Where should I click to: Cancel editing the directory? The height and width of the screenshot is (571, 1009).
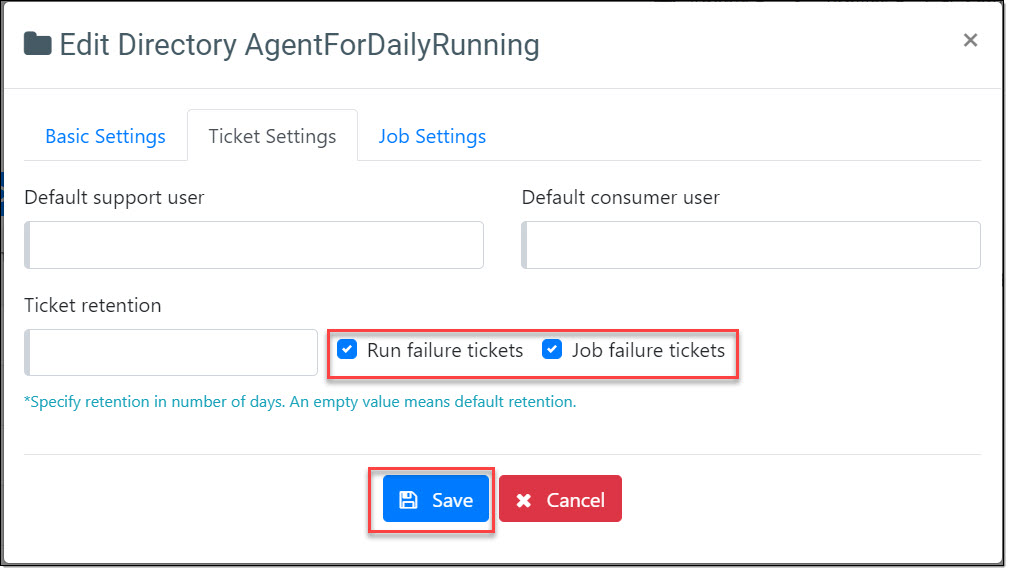[560, 499]
